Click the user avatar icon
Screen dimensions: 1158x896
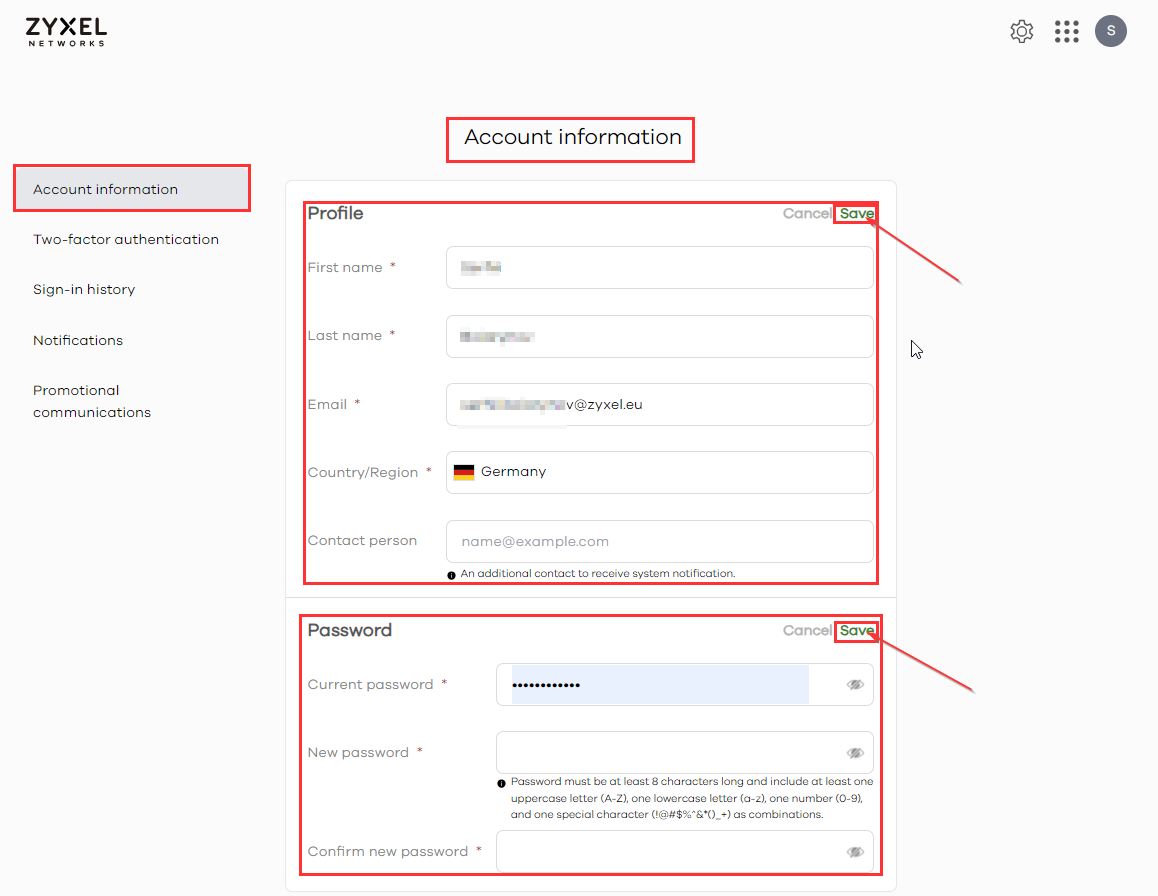point(1110,31)
